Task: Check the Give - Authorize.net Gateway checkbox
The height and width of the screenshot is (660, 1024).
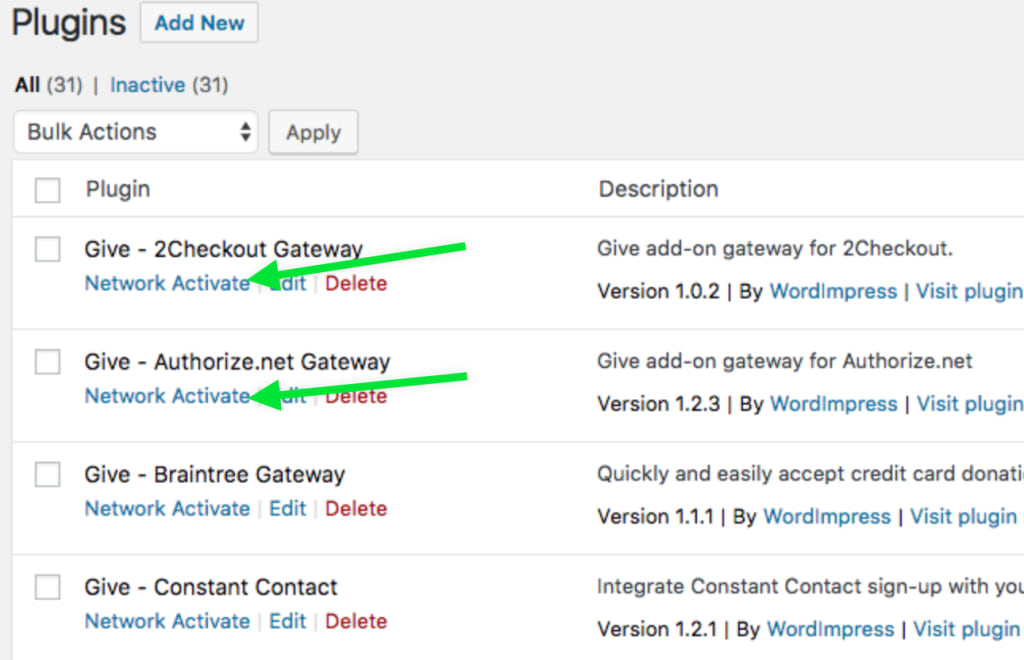Action: (x=48, y=362)
